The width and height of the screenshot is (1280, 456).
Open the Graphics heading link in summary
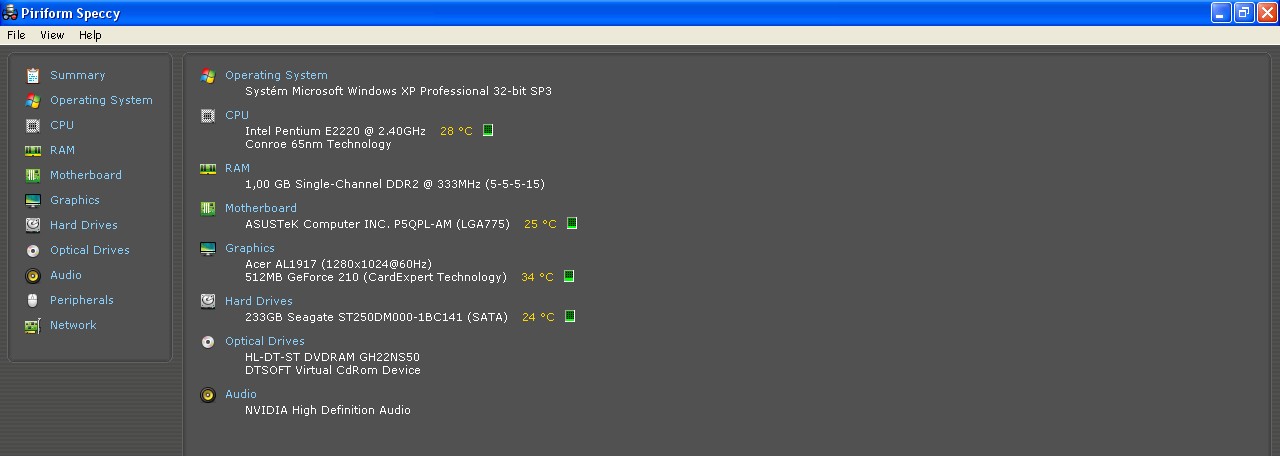[x=250, y=248]
